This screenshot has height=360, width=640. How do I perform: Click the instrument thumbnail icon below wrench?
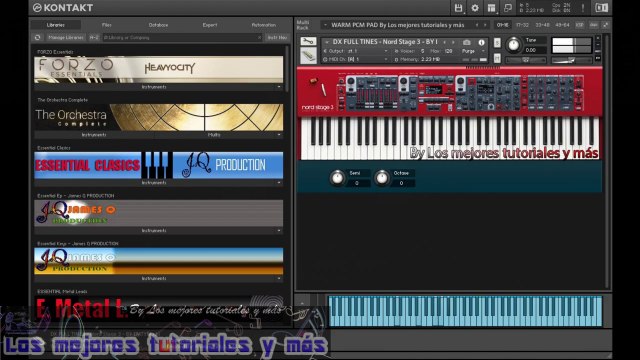point(308,56)
